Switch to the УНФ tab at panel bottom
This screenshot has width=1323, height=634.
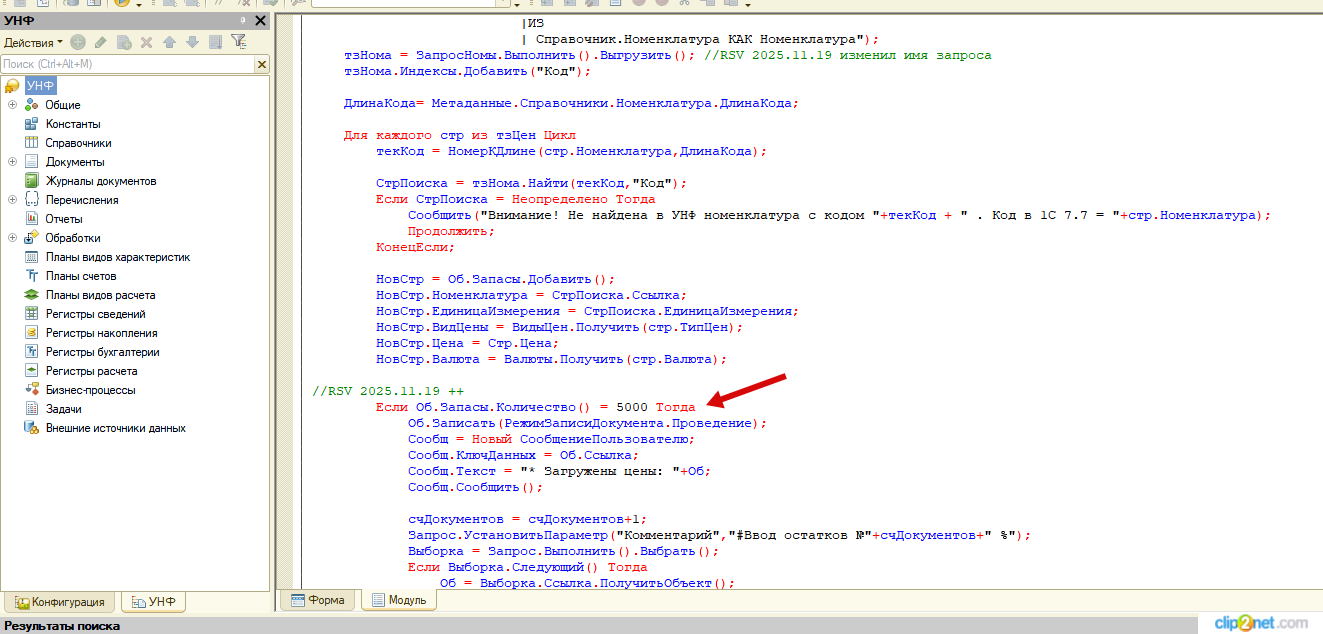click(x=153, y=602)
